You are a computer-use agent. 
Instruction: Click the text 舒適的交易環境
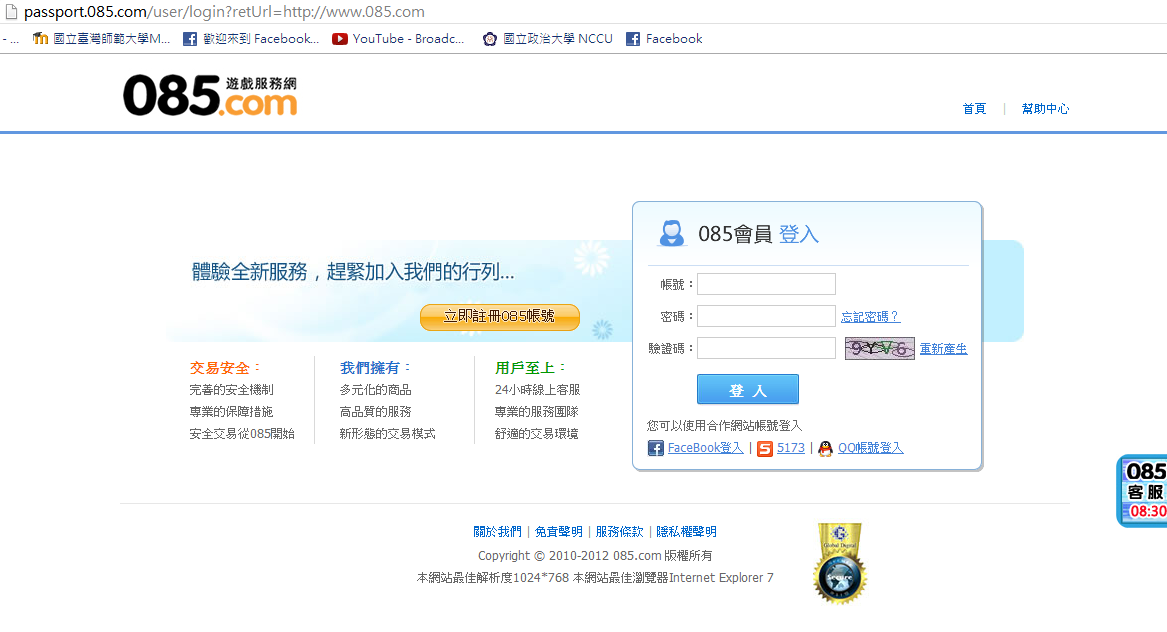click(536, 434)
